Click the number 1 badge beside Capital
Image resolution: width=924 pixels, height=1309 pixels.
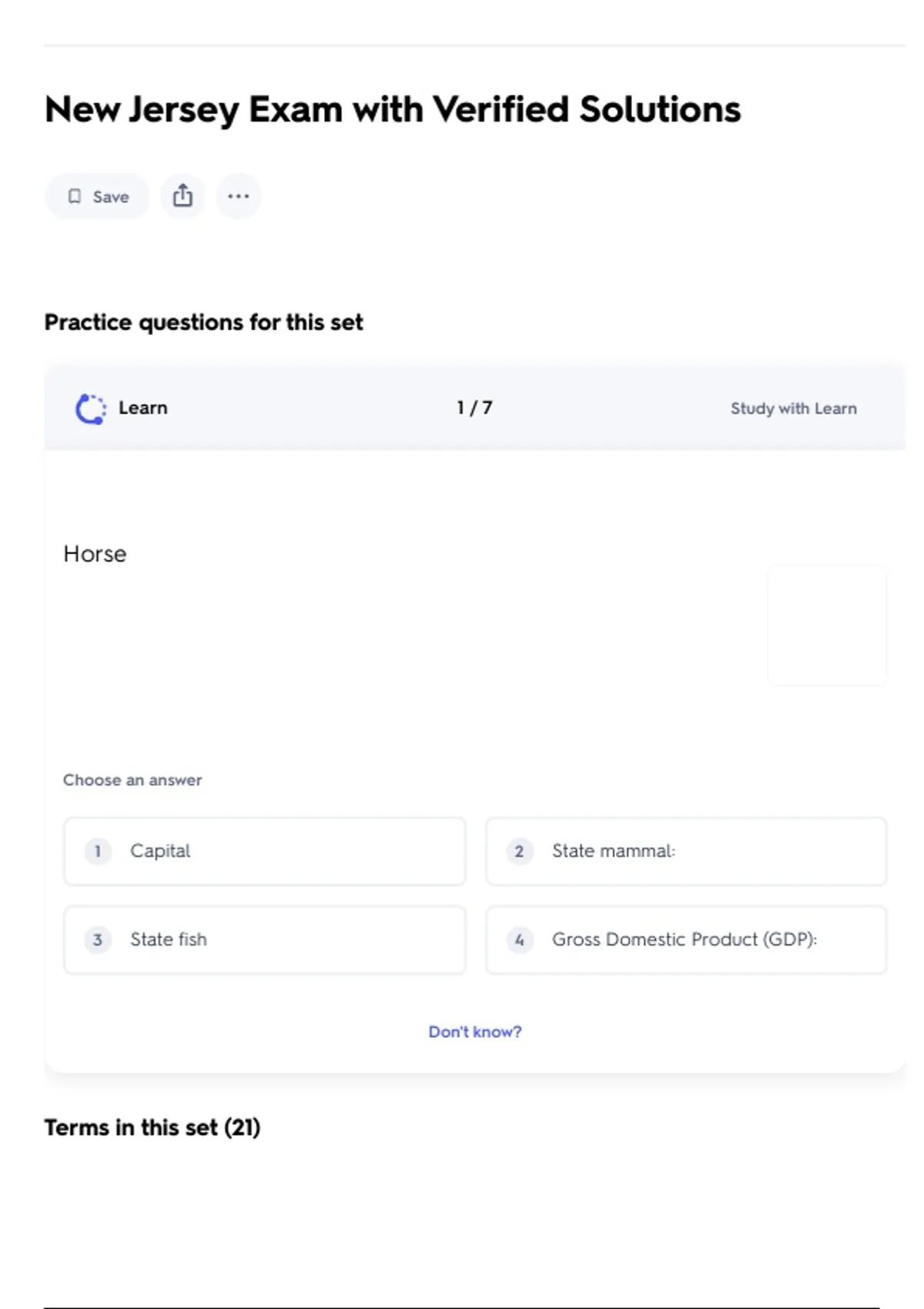[98, 851]
